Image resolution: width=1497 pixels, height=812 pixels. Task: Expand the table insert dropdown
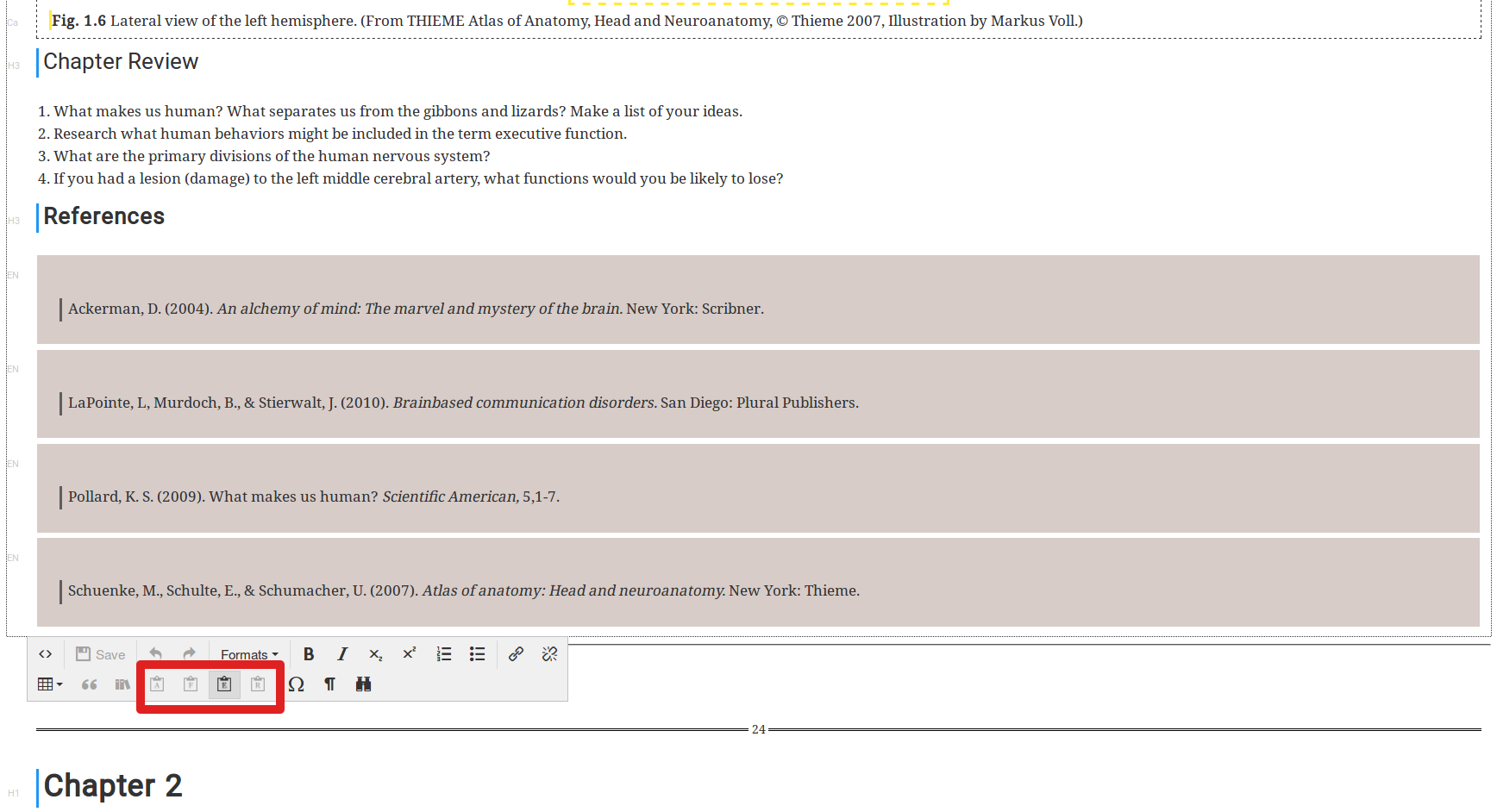tap(50, 684)
